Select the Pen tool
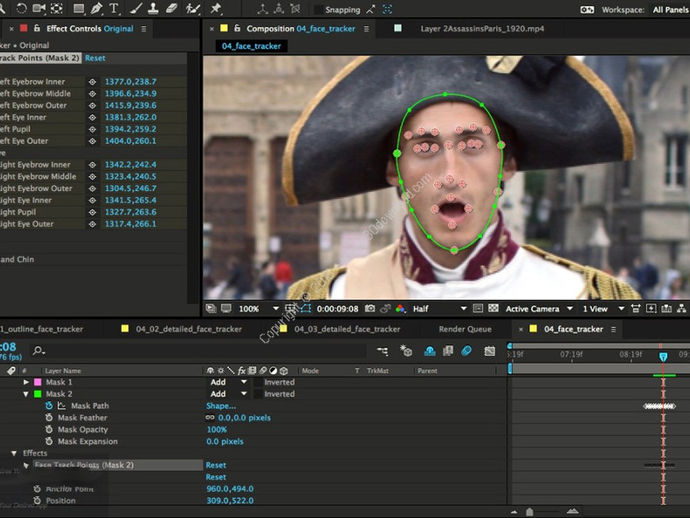Screen dimensions: 690x518 96,8
